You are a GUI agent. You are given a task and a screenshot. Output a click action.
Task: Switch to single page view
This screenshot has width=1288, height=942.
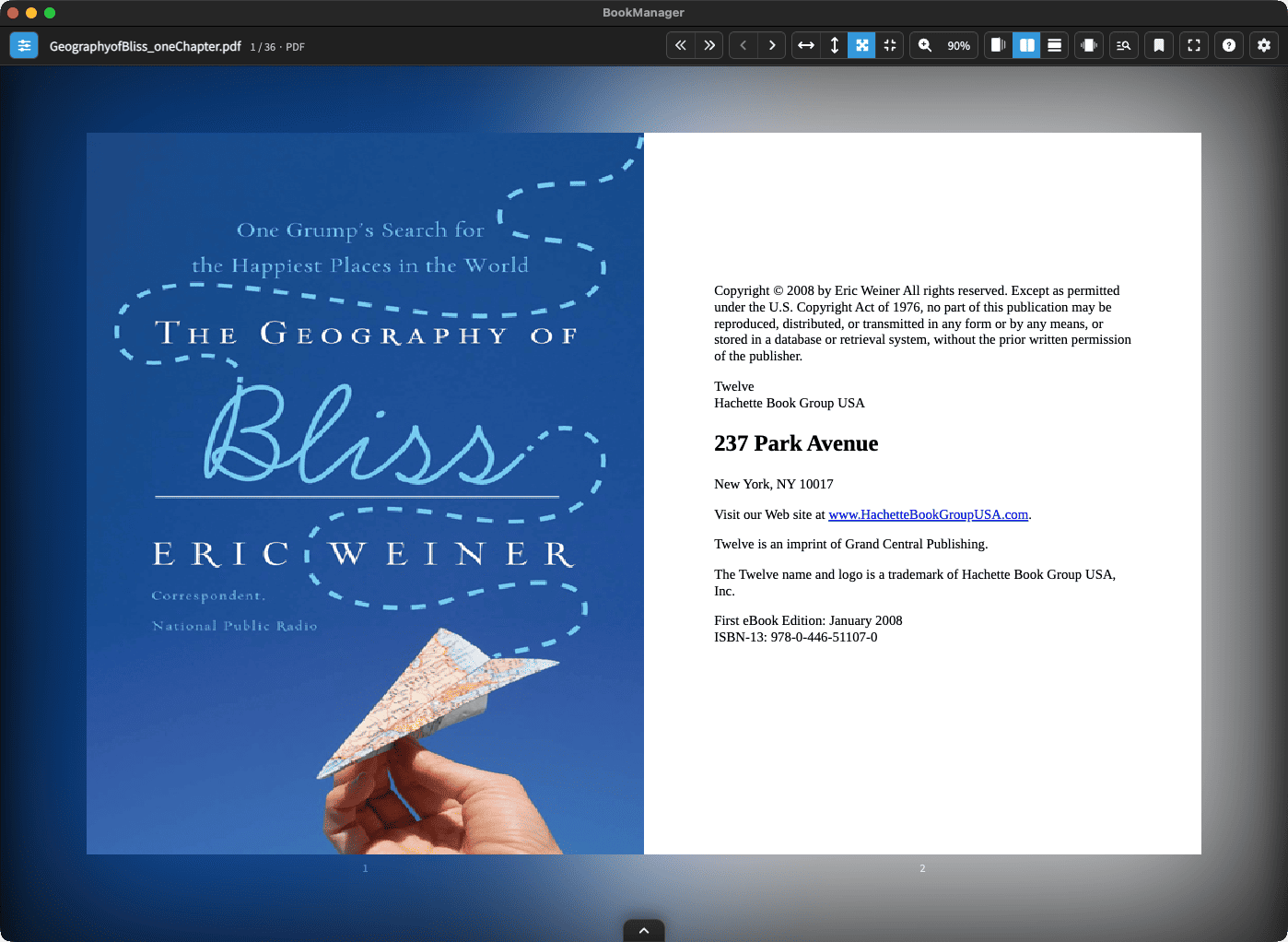998,45
